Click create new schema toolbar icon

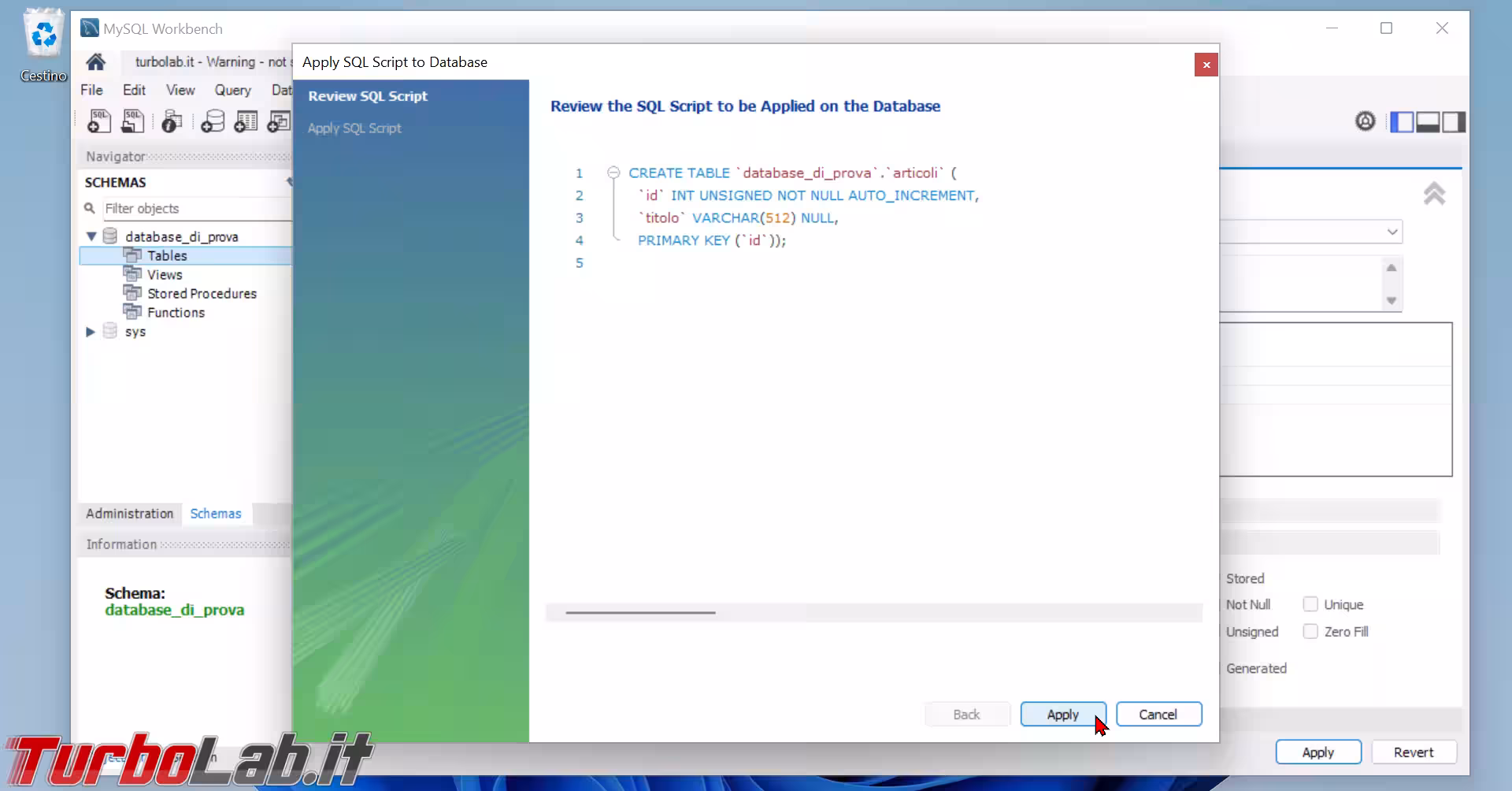213,121
